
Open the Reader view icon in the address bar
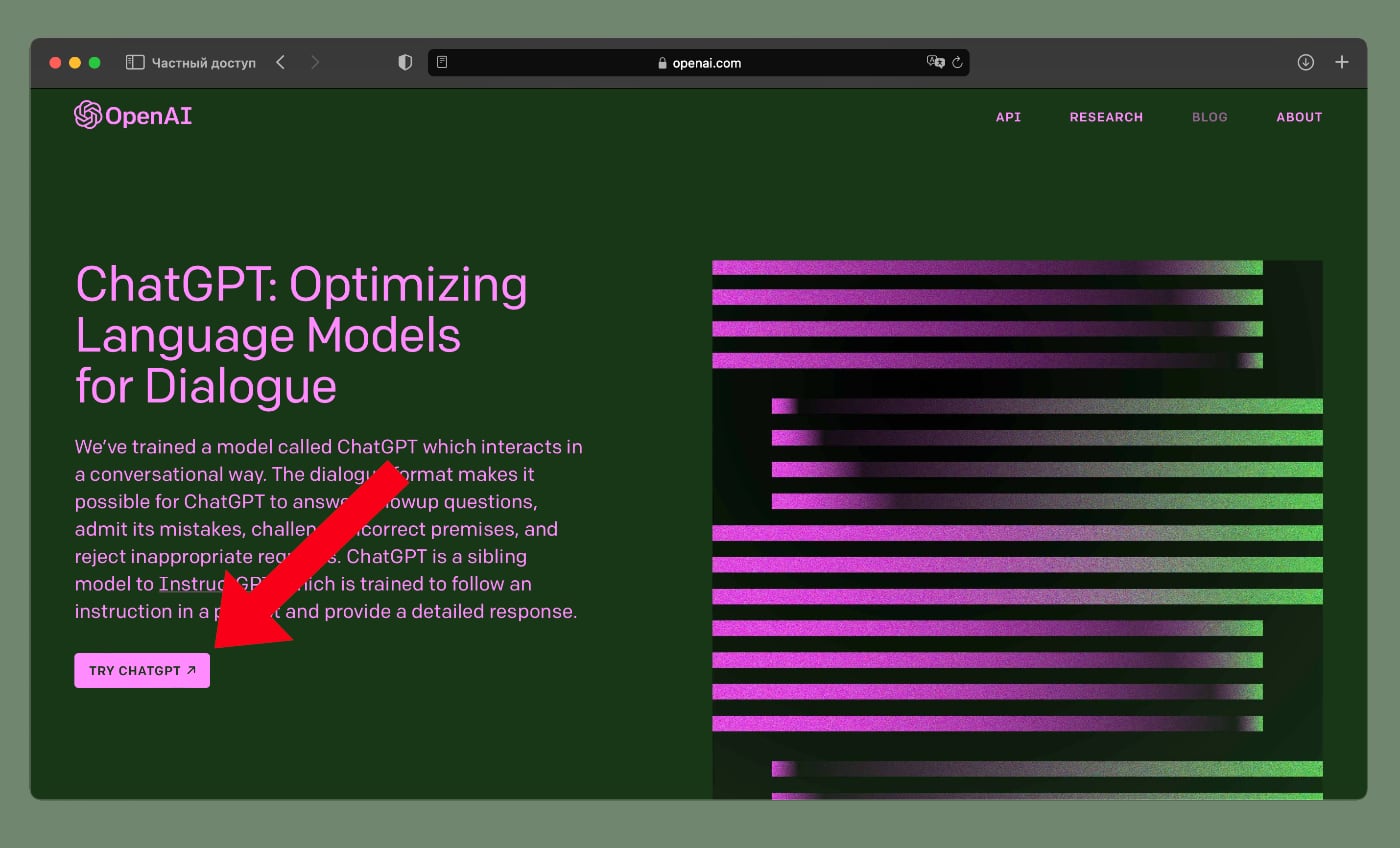(x=442, y=63)
